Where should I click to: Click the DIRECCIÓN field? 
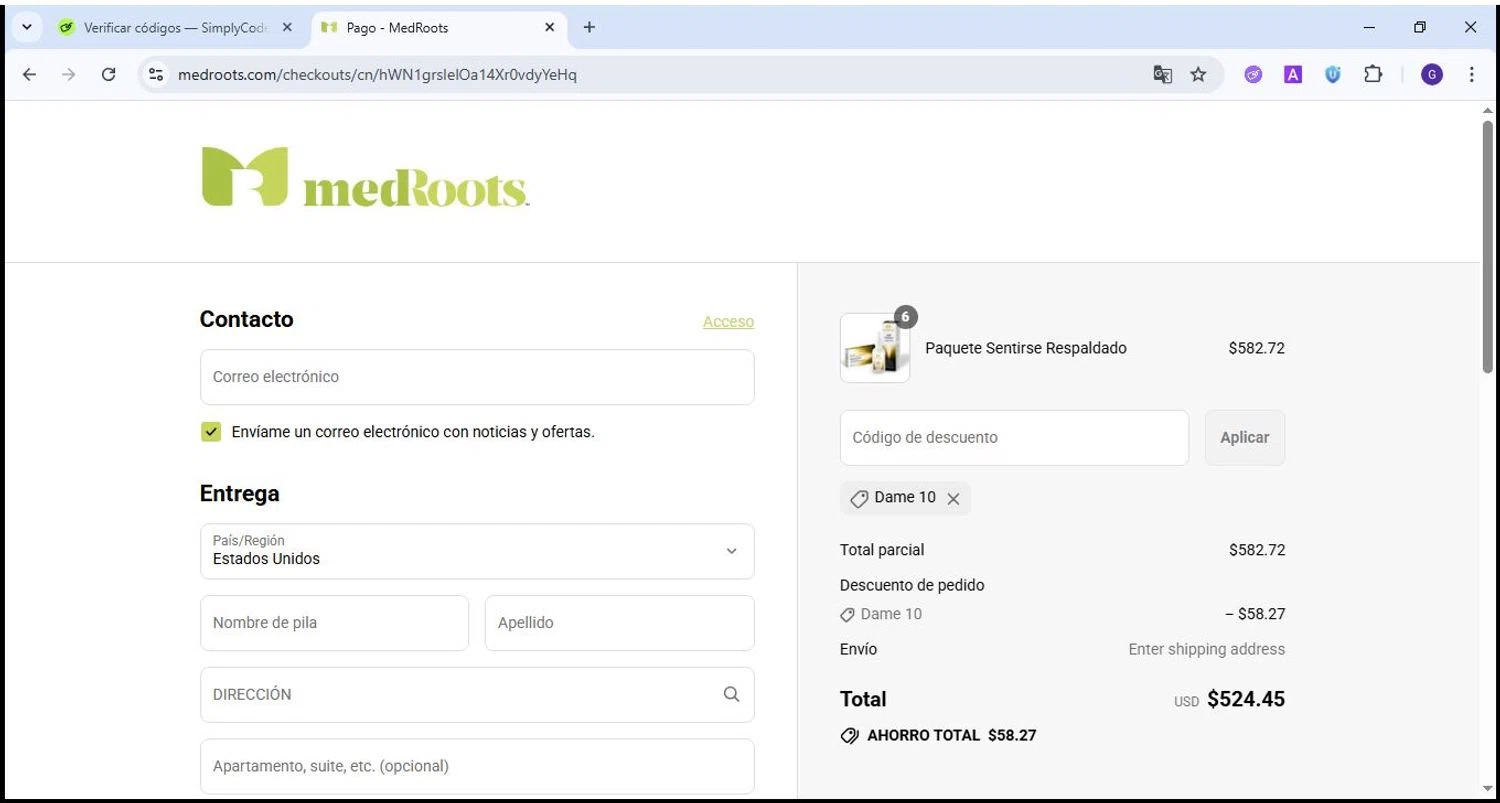[477, 695]
